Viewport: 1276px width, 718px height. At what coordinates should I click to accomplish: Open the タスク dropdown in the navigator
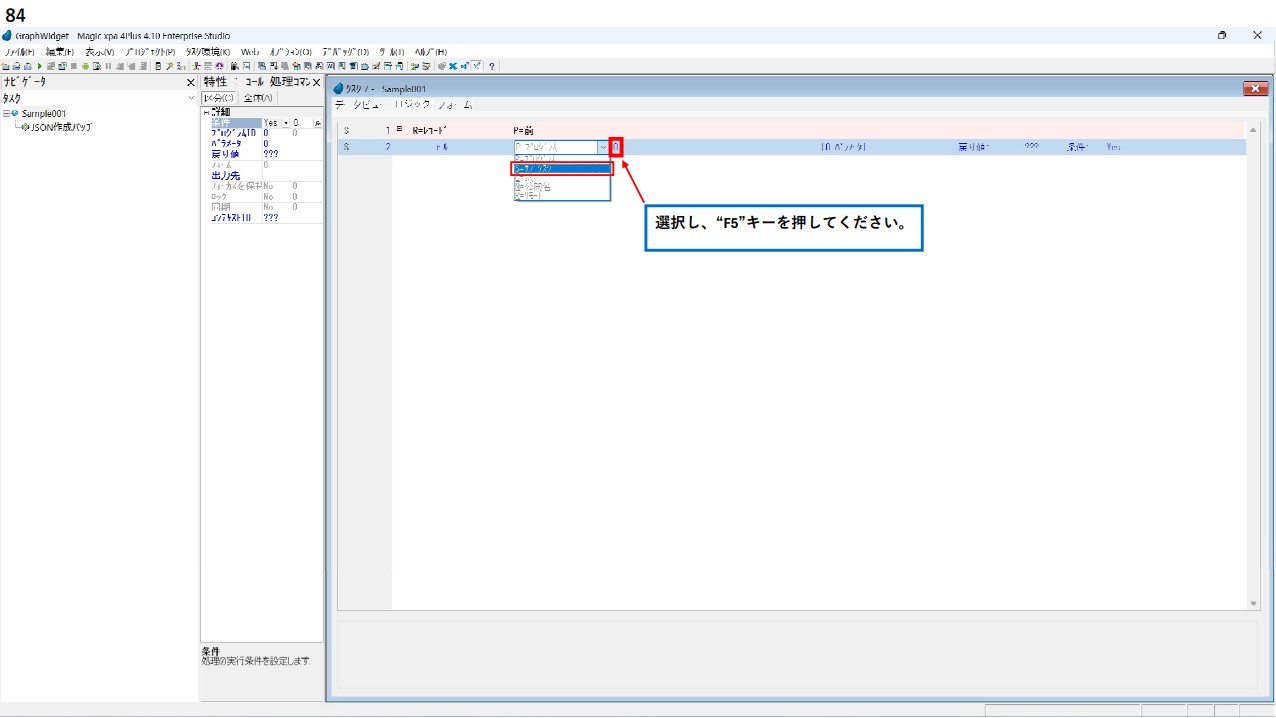click(191, 99)
